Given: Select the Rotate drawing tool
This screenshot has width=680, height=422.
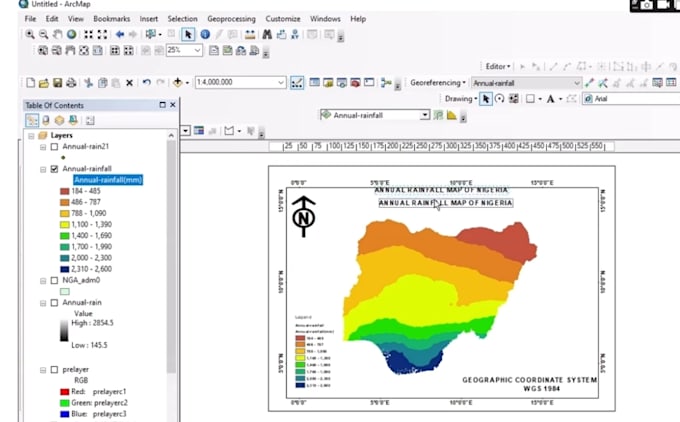Looking at the screenshot, I should pos(500,99).
